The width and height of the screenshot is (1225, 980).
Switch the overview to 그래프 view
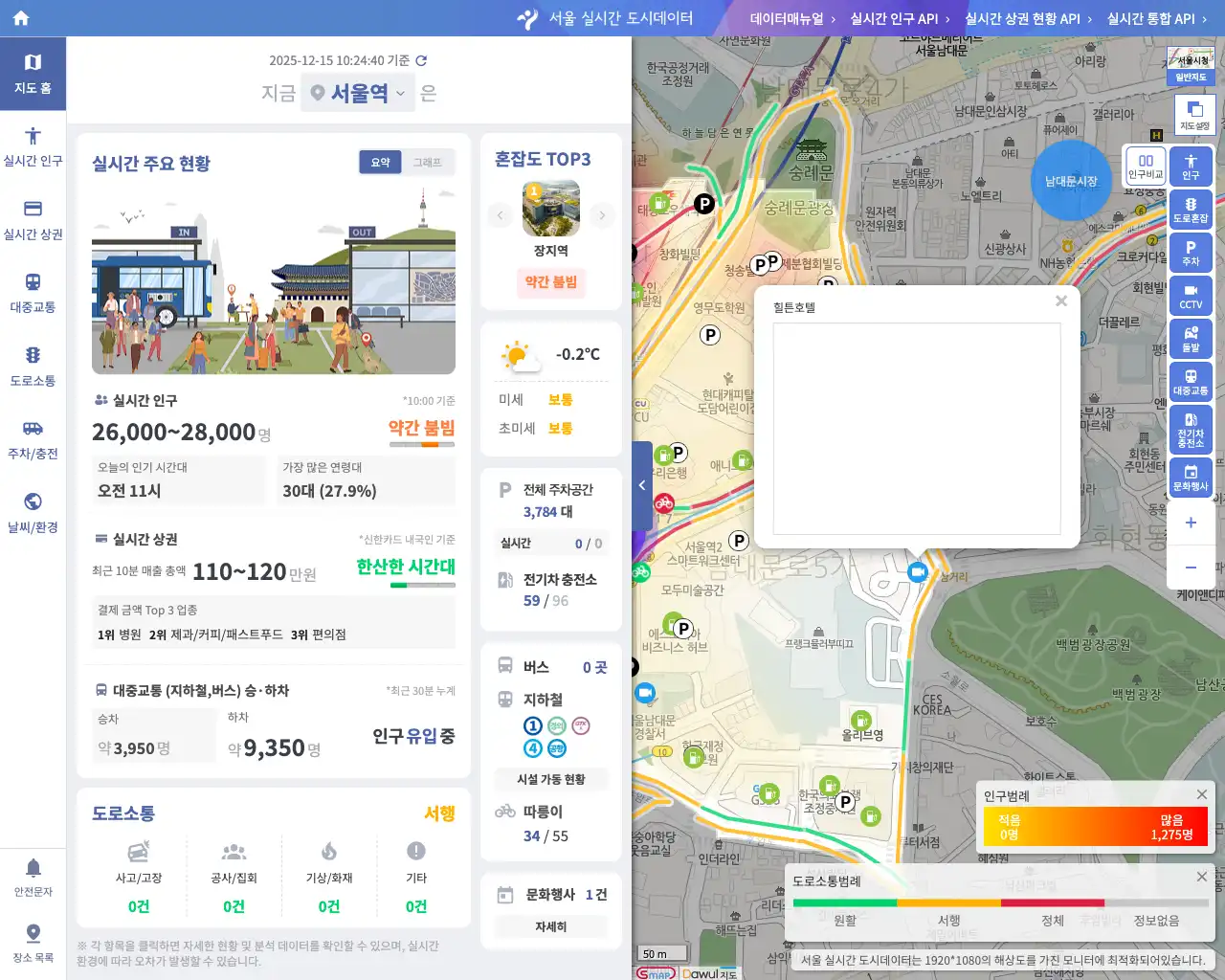point(429,162)
